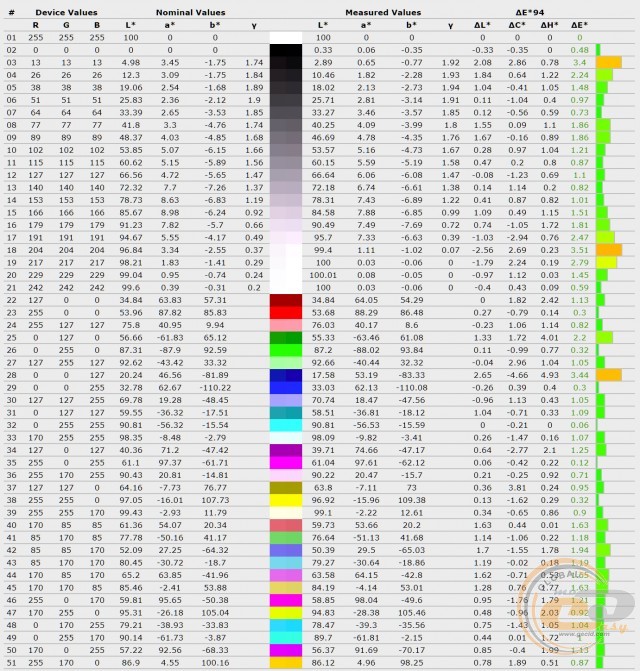The width and height of the screenshot is (640, 671).
Task: Click nominal b* value 105.04 in row 47
Action: click(215, 612)
